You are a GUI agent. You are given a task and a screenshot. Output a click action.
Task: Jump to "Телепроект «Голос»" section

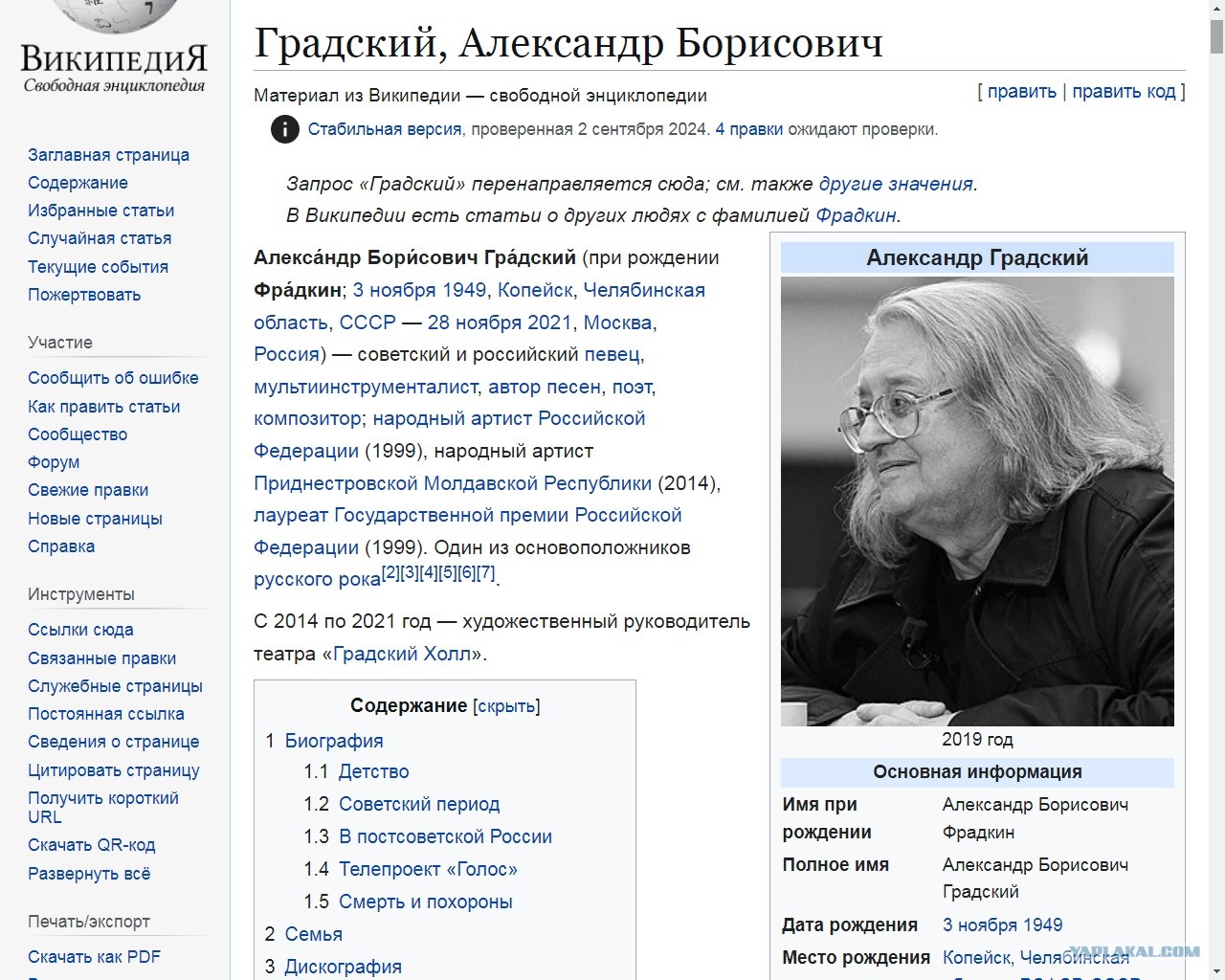point(428,869)
